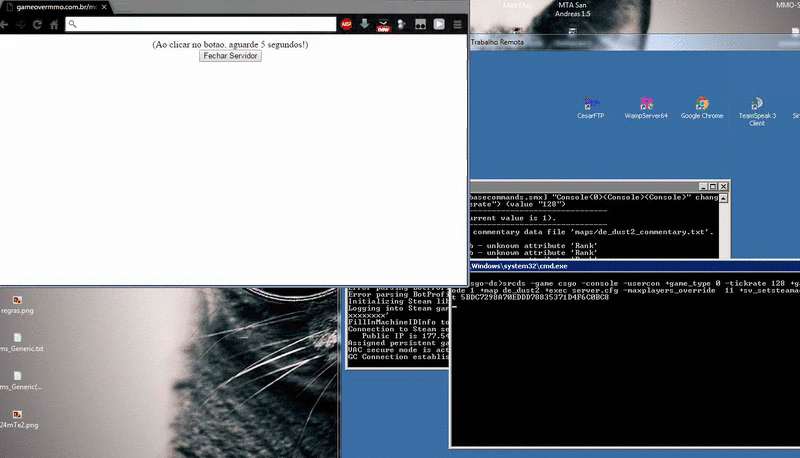Maximize the srcds console window
The image size is (800, 458).
tap(713, 186)
